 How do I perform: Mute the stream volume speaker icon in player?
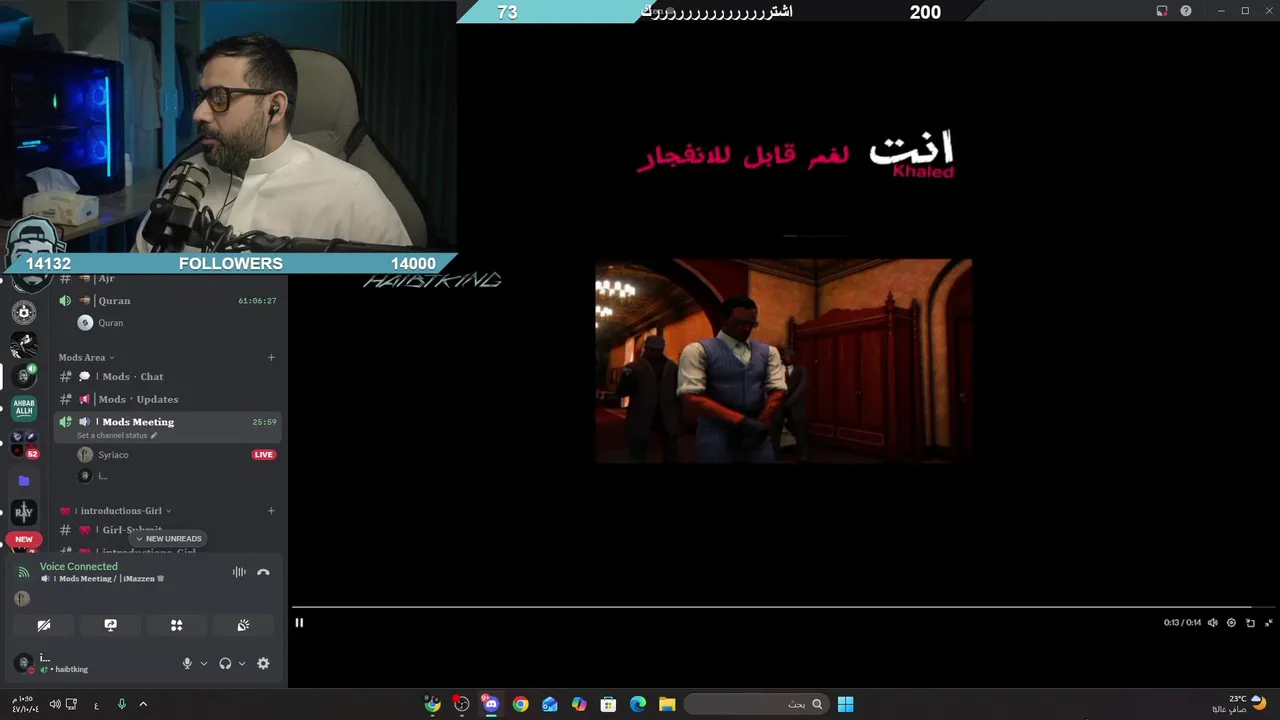coord(1213,622)
